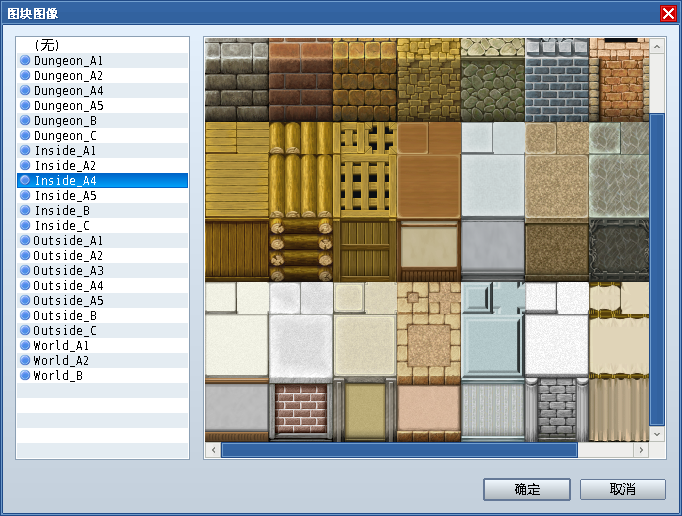Select Inside_A5 in the list
This screenshot has height=516, width=682.
click(103, 196)
